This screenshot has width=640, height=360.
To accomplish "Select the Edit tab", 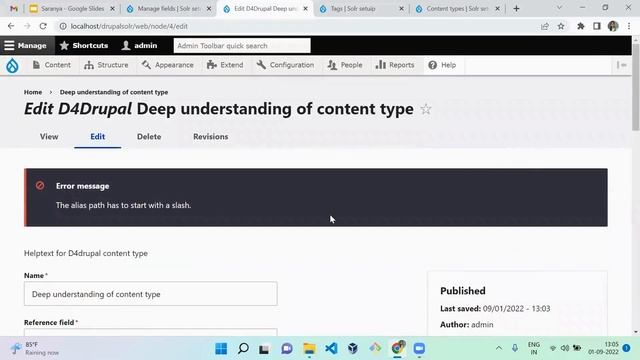I will click(98, 137).
